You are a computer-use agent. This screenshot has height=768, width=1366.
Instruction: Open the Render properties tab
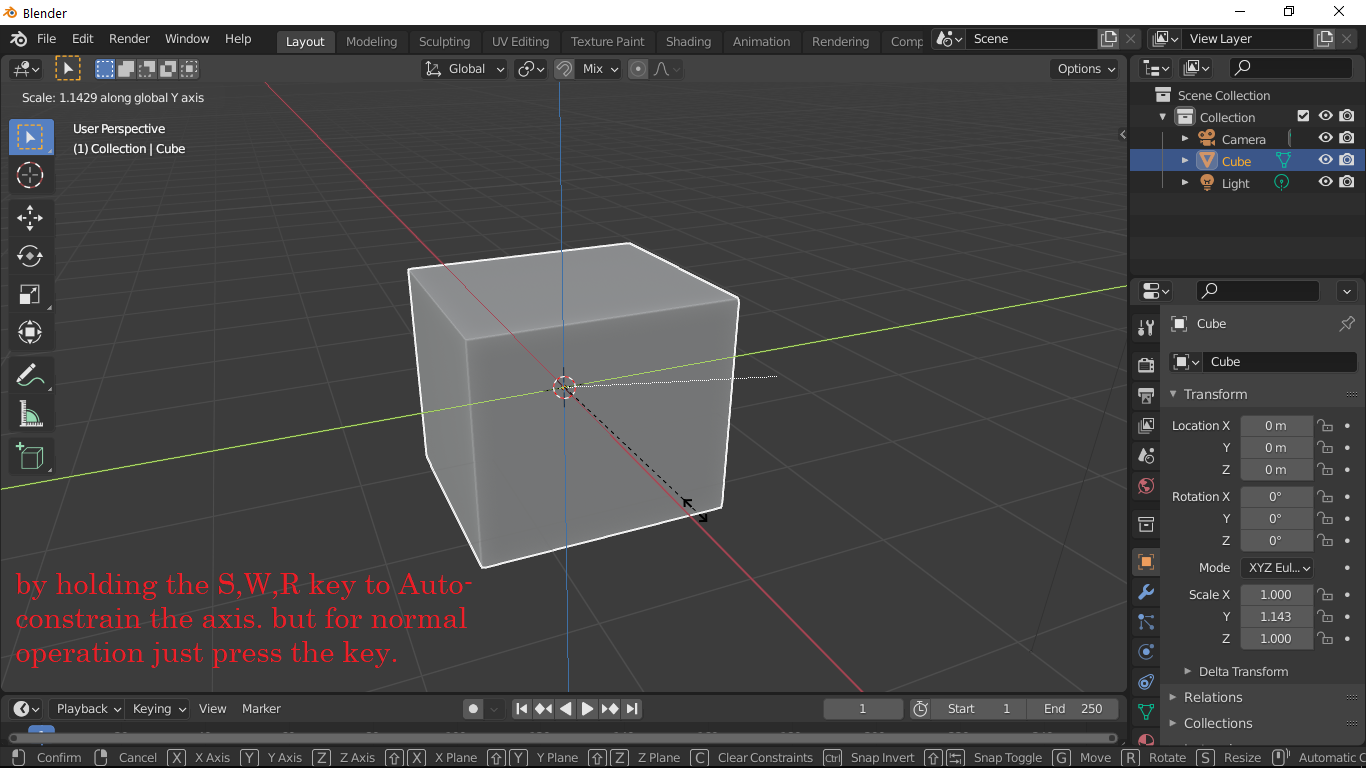tap(1146, 366)
